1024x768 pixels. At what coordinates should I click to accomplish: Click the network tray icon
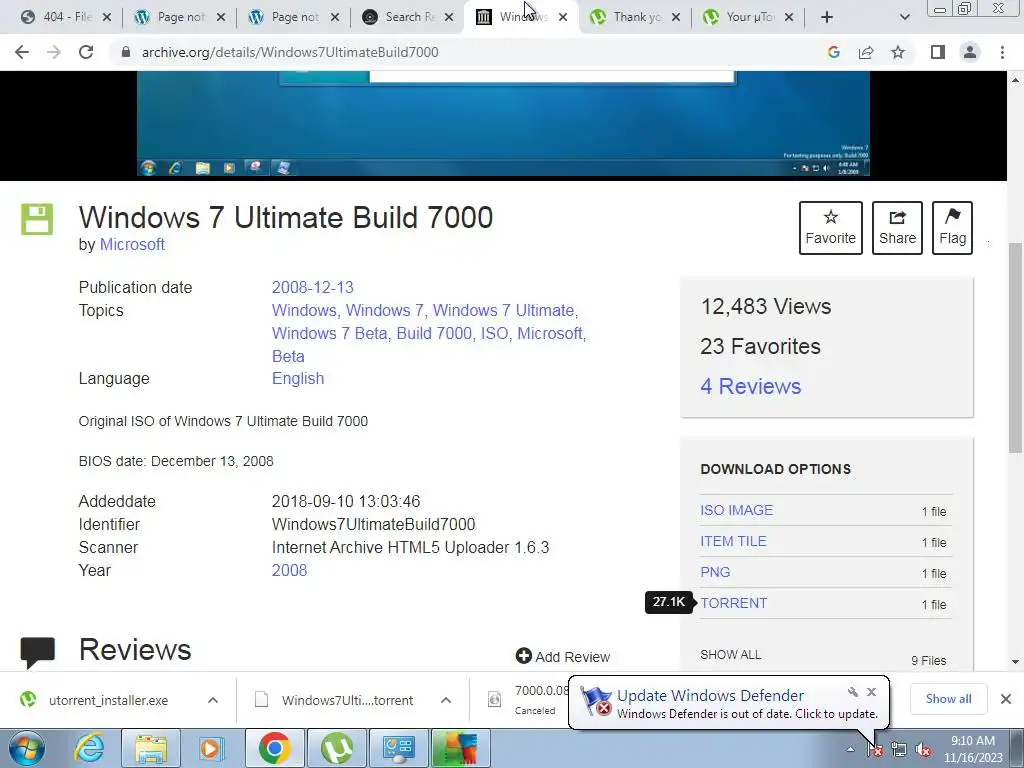[899, 750]
